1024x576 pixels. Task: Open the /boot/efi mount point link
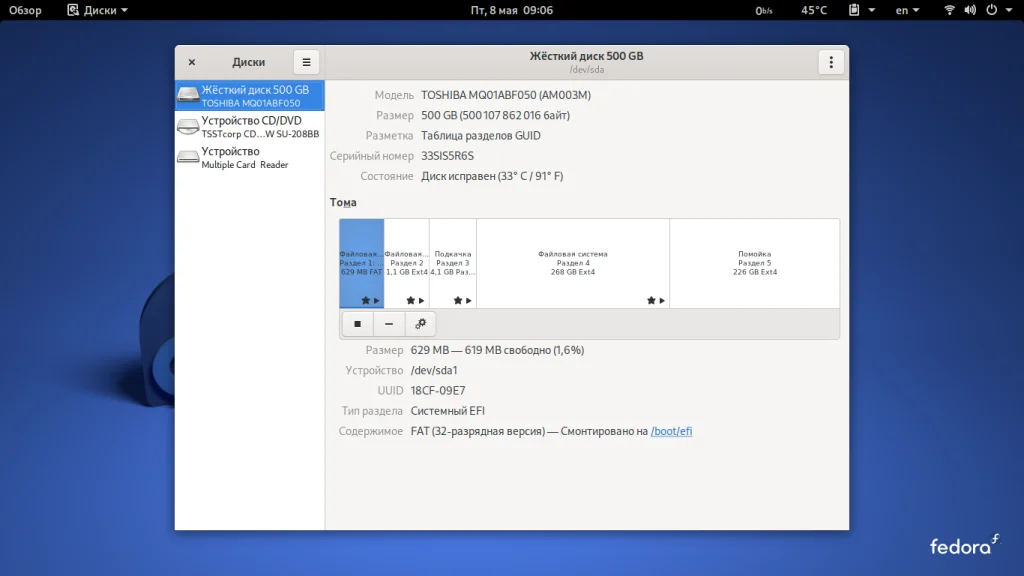pos(671,431)
